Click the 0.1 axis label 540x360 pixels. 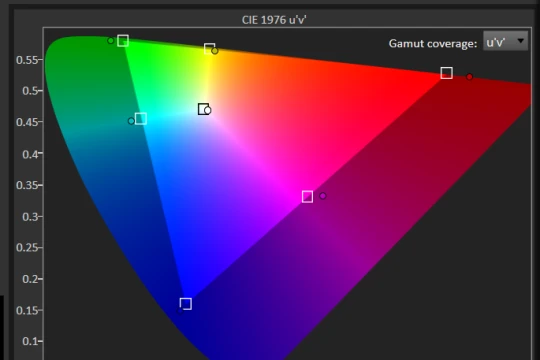click(x=30, y=341)
